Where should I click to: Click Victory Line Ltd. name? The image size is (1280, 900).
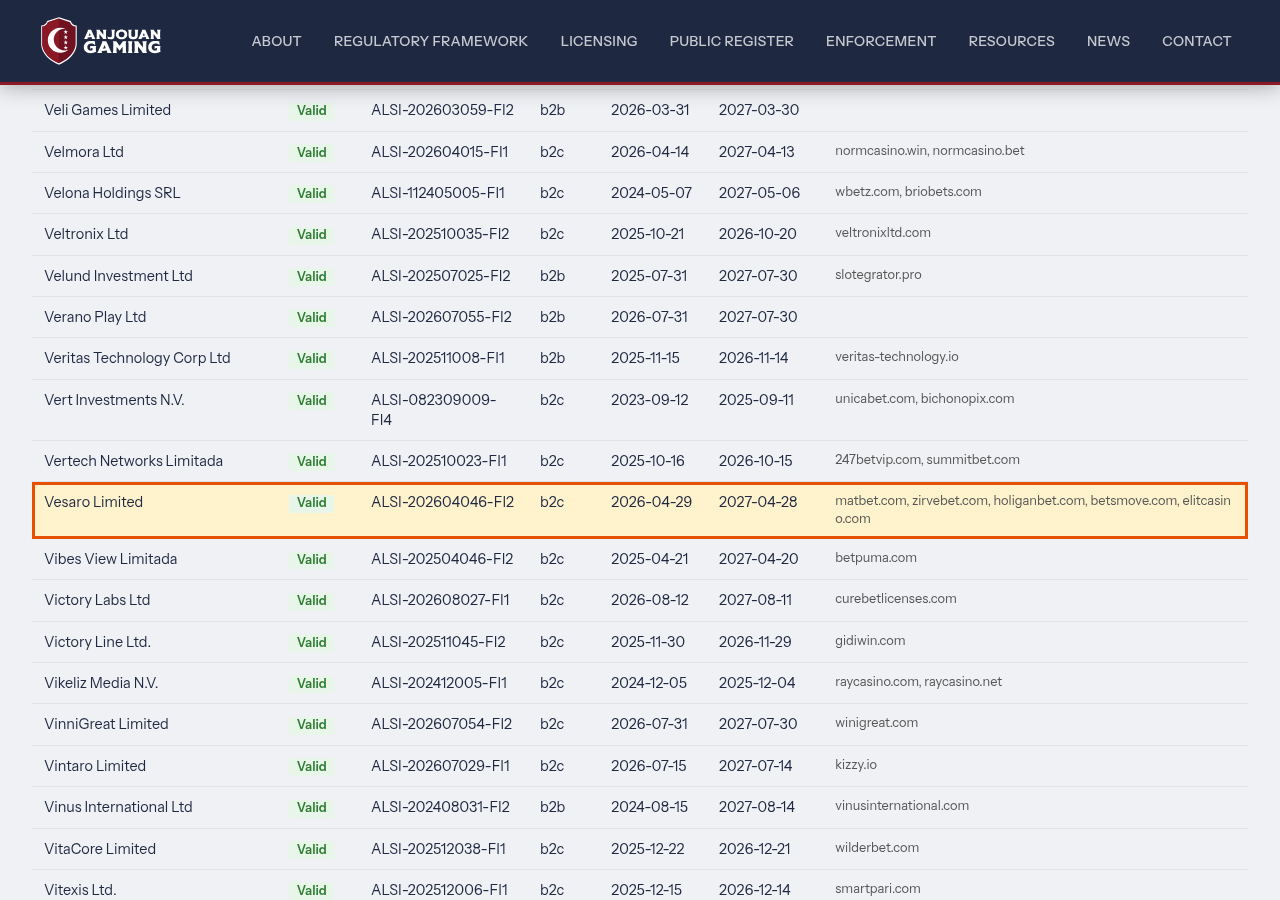coord(98,642)
